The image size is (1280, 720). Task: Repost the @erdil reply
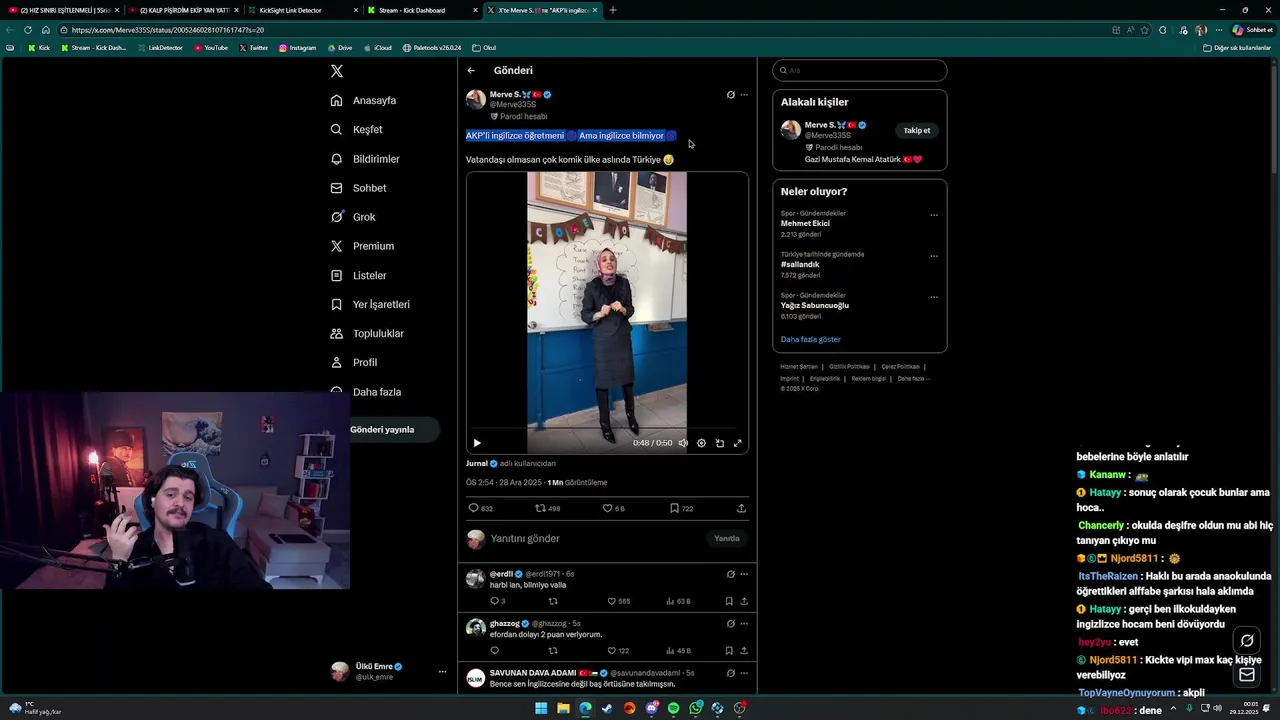553,601
